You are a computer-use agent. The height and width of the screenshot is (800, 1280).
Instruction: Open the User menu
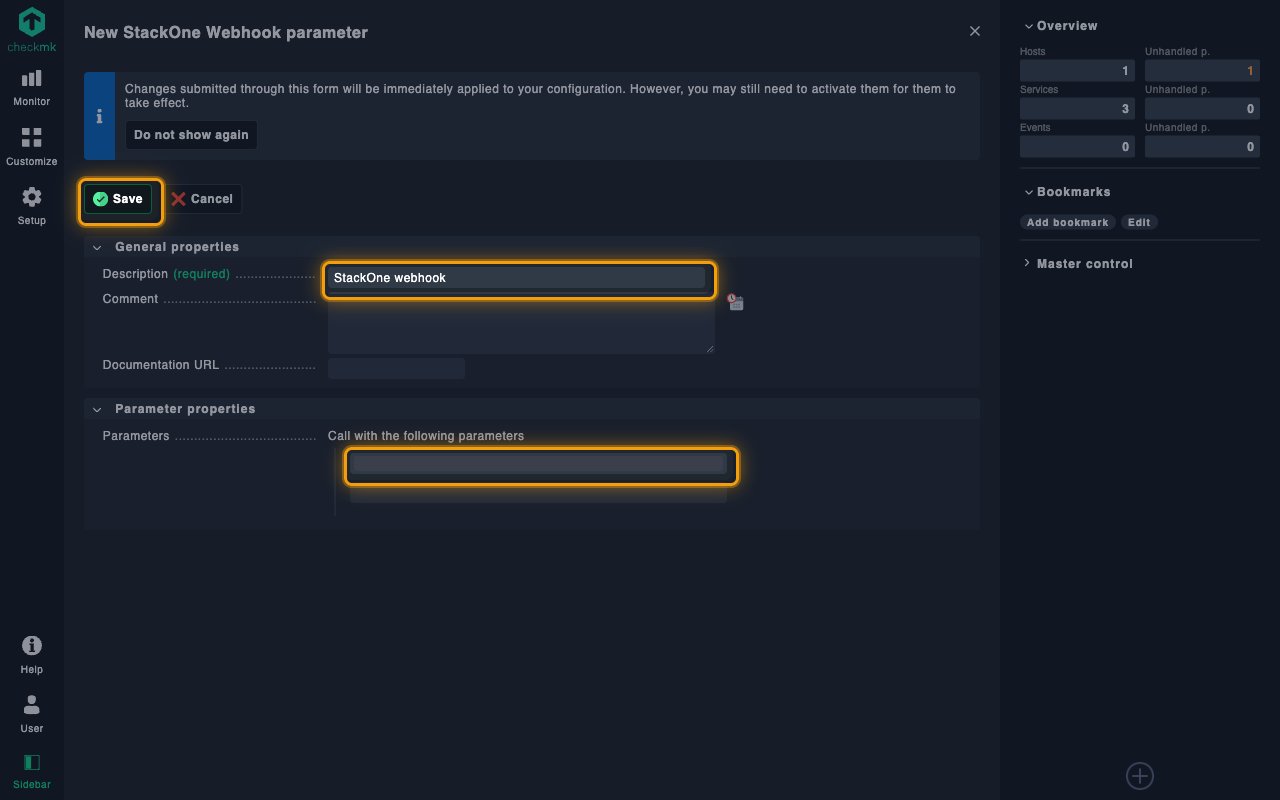pyautogui.click(x=32, y=714)
